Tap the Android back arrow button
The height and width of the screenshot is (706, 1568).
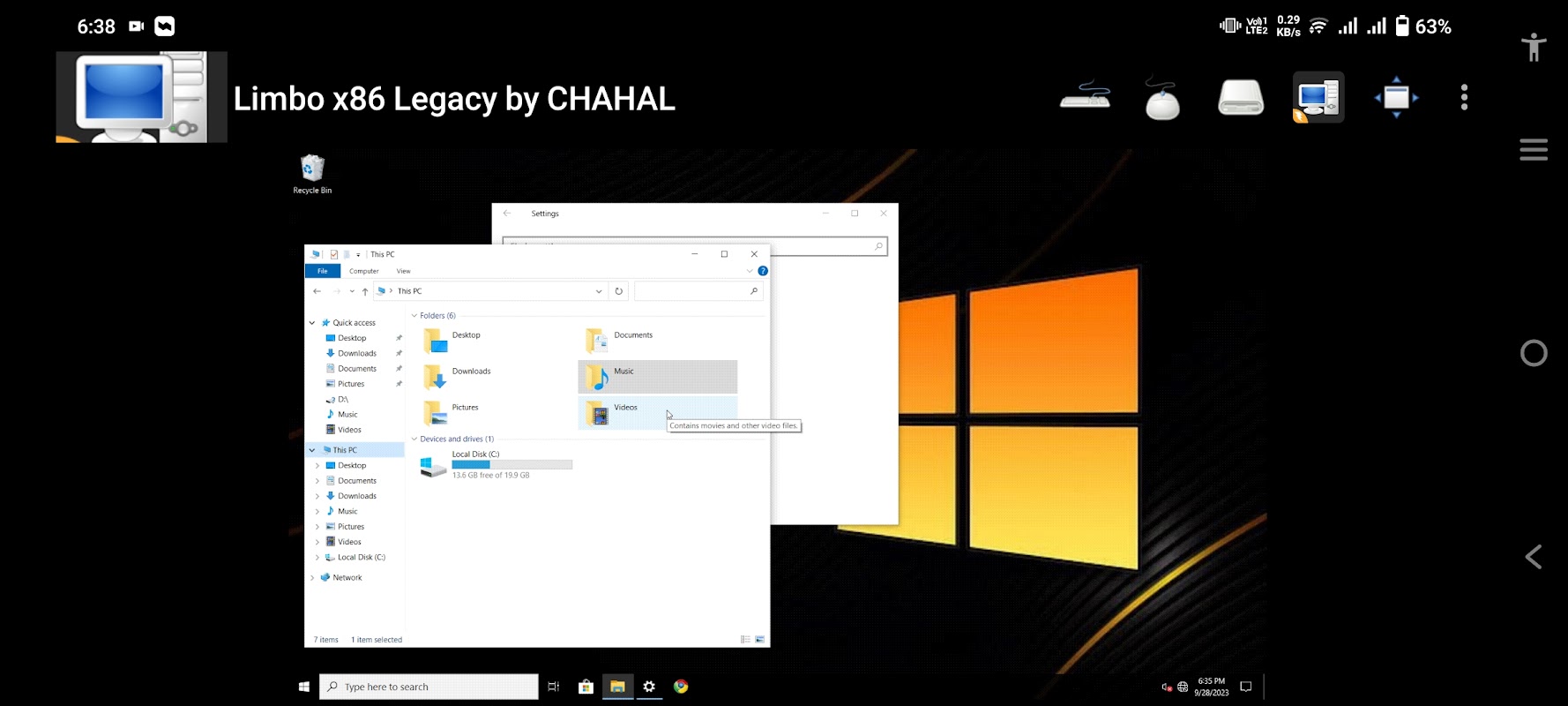1534,557
